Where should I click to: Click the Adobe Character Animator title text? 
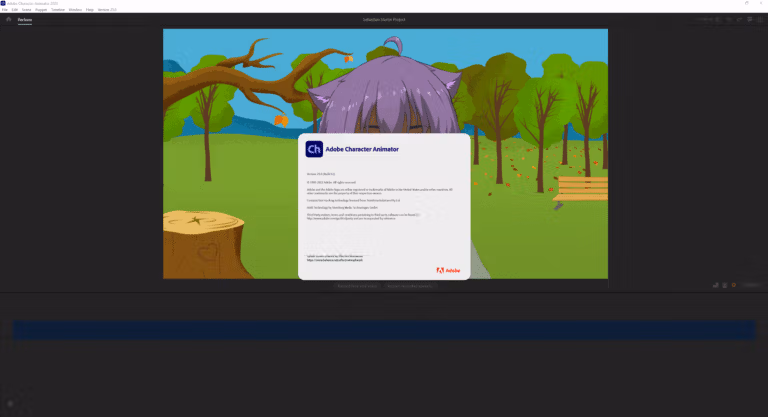(362, 149)
